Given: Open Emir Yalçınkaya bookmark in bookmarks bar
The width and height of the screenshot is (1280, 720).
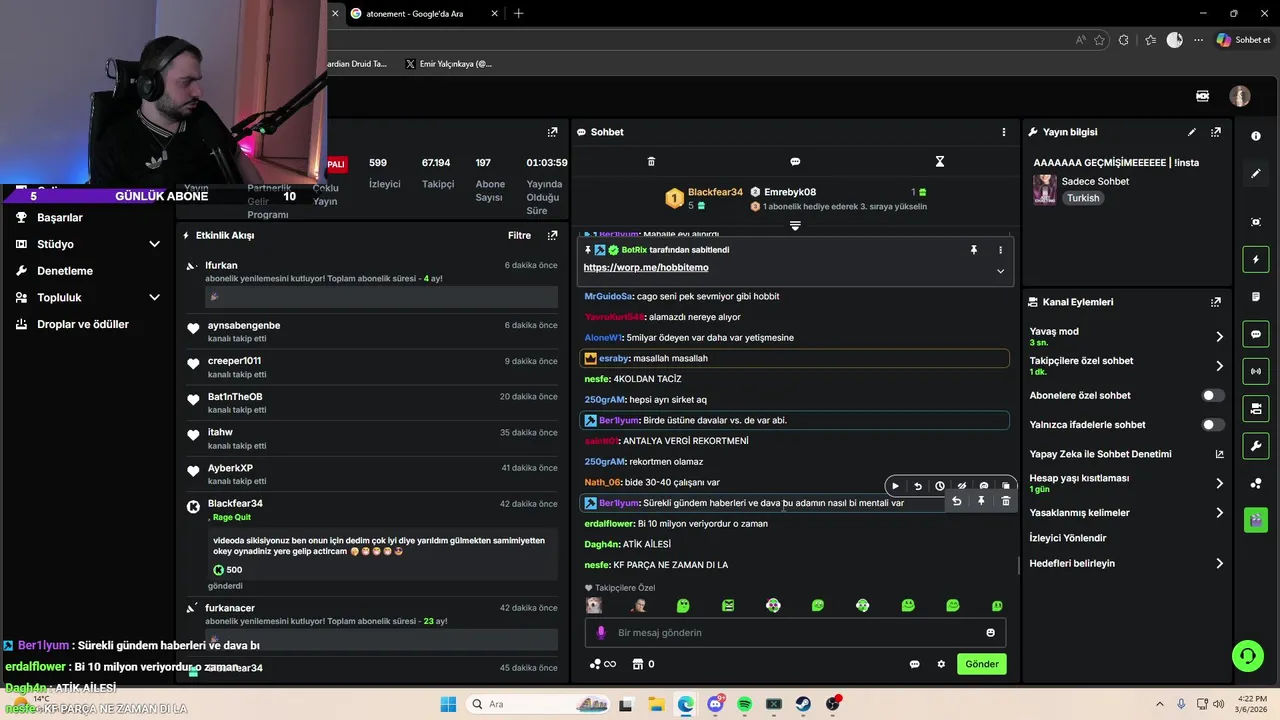Looking at the screenshot, I should click(449, 64).
